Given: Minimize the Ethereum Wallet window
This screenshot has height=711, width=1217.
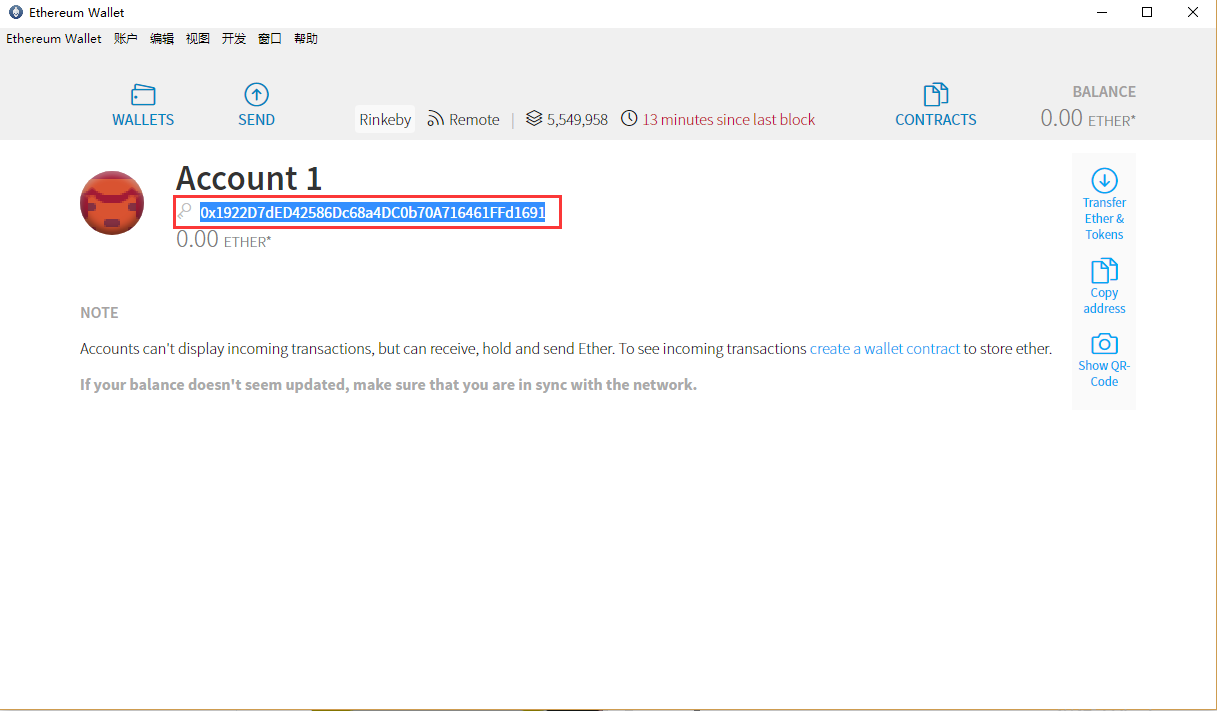Looking at the screenshot, I should 1101,13.
